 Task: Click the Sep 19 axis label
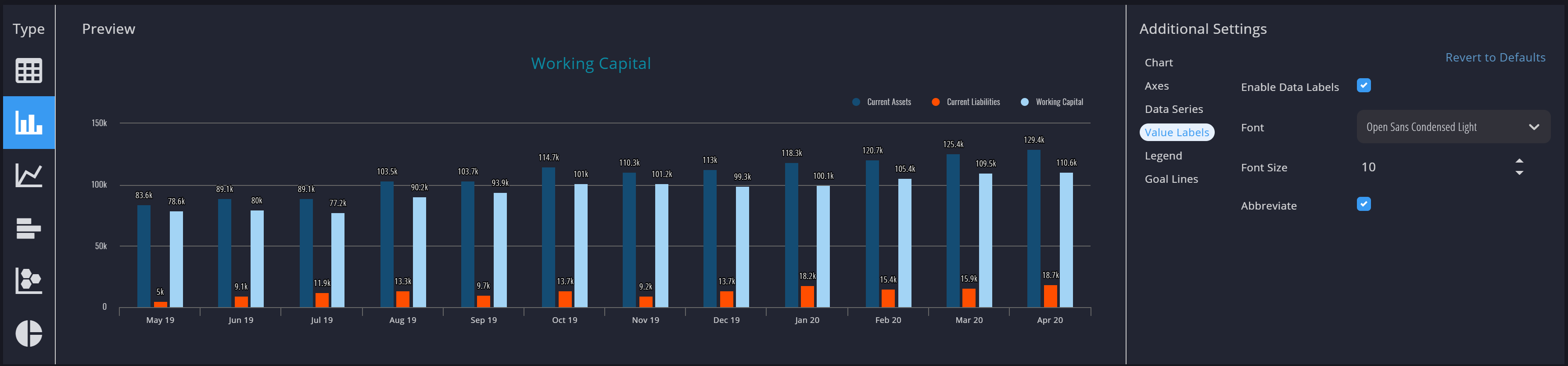click(x=483, y=320)
